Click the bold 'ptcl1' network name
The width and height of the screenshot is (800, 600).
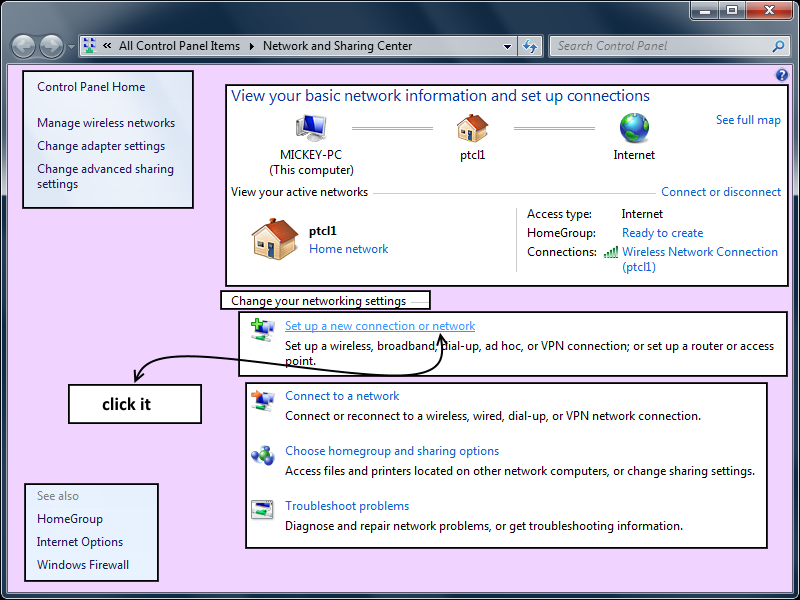(x=322, y=231)
